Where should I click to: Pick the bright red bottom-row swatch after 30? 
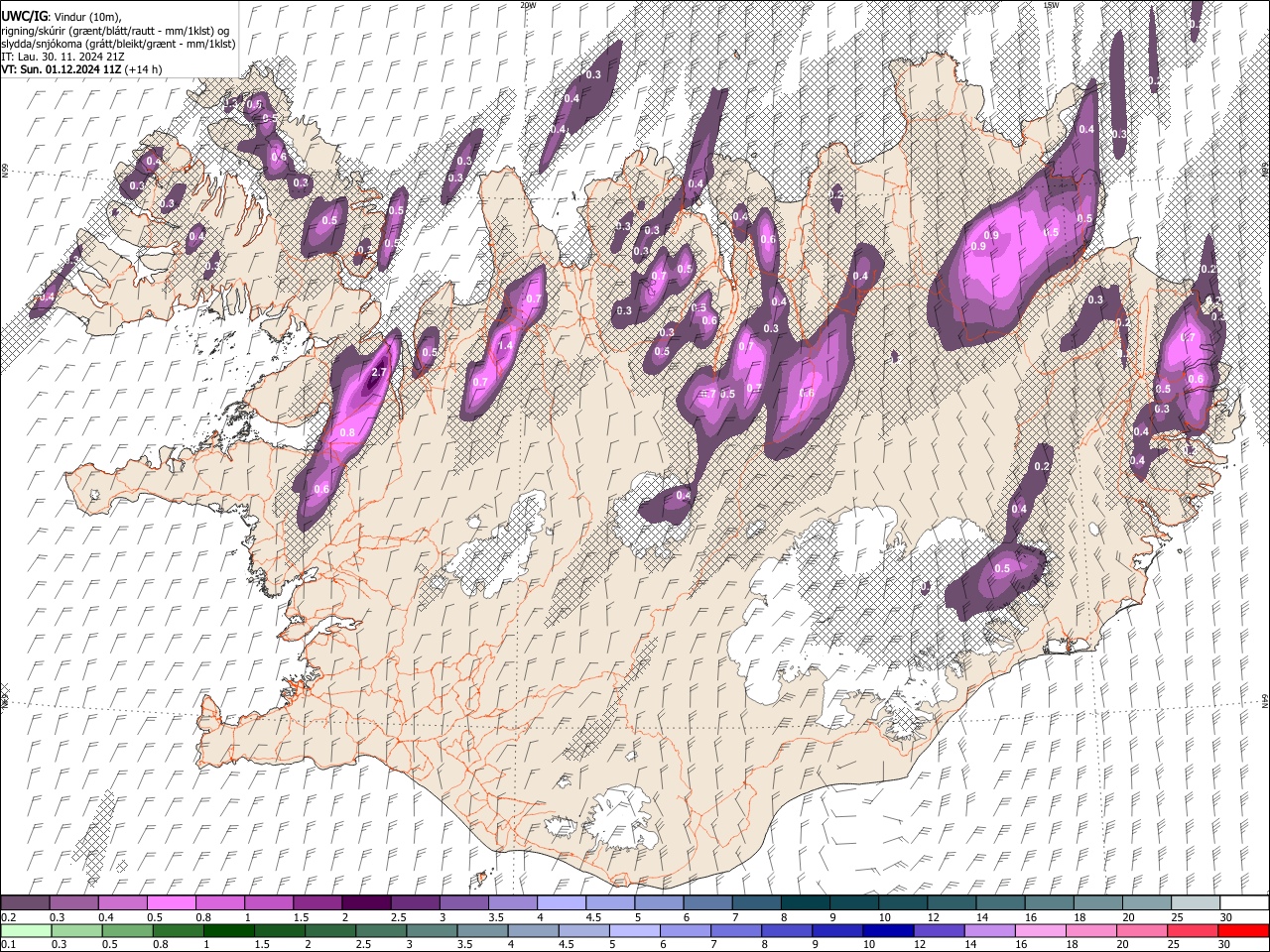[x=1243, y=931]
